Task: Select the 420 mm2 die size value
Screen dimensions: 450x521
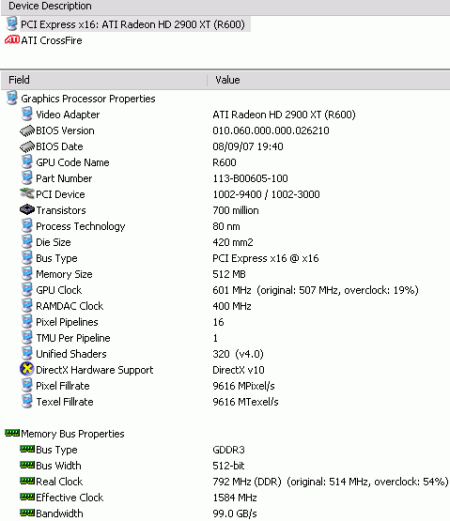Action: click(x=233, y=242)
